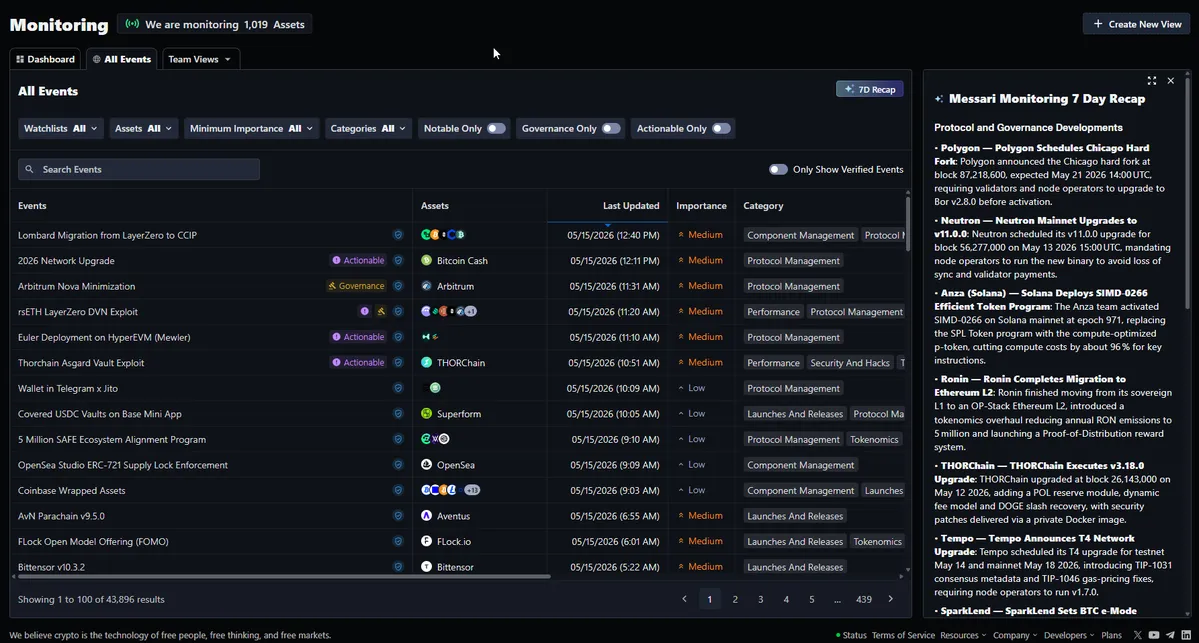Open the 7D Recap button

[x=870, y=89]
